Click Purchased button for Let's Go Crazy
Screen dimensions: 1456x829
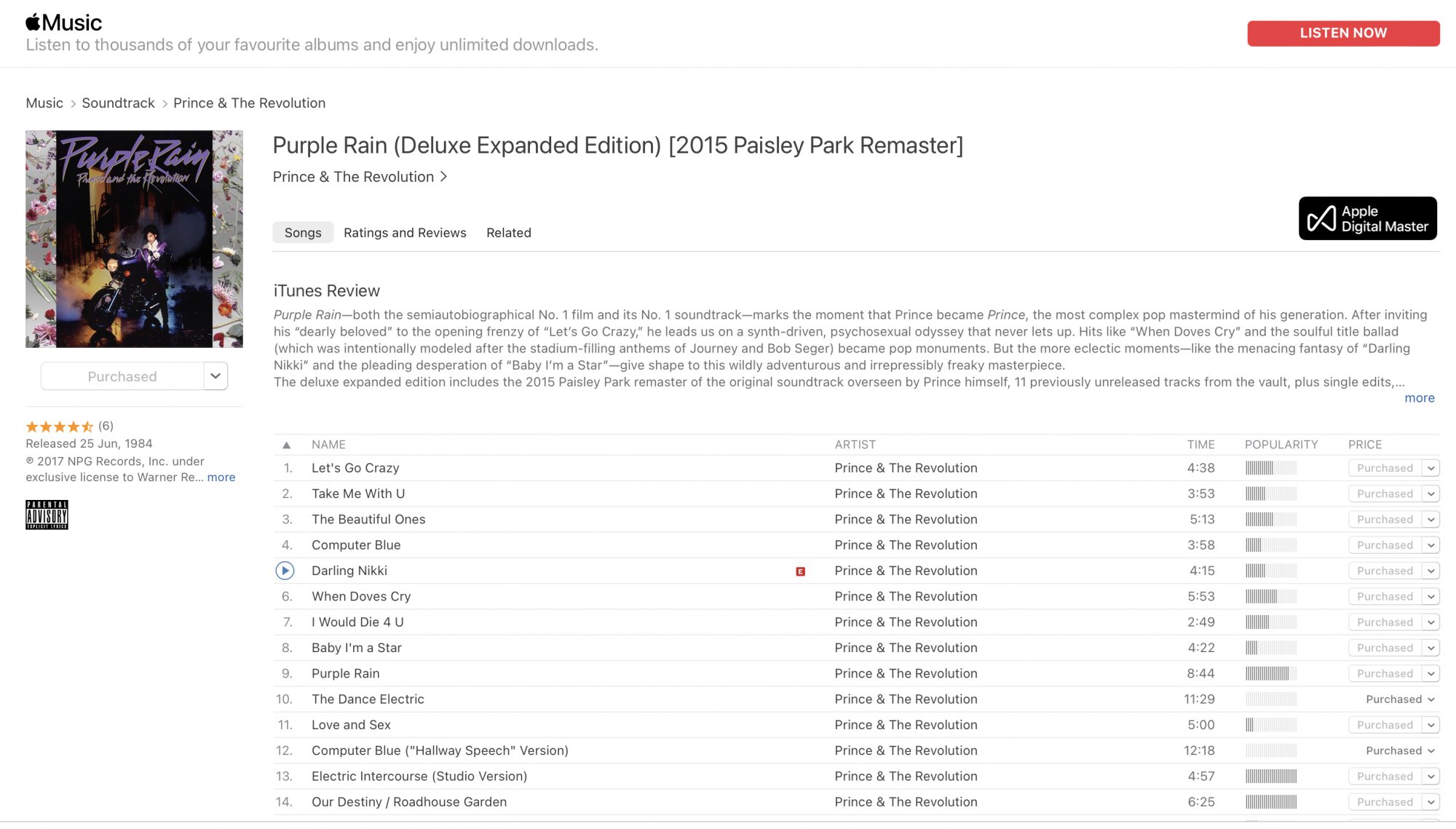(1385, 468)
